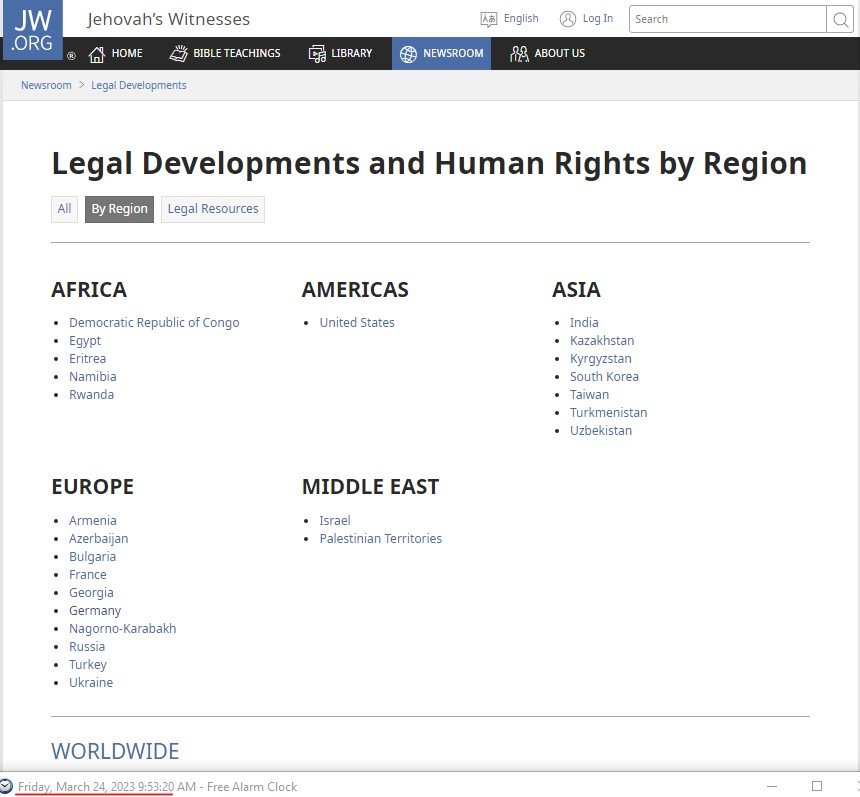Open the Namibia link
860x797 pixels.
point(93,377)
